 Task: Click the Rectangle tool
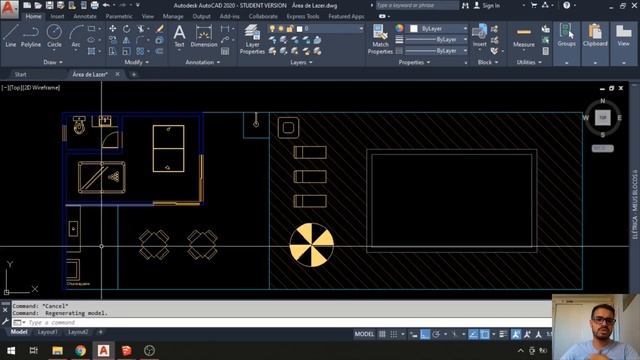tap(91, 29)
